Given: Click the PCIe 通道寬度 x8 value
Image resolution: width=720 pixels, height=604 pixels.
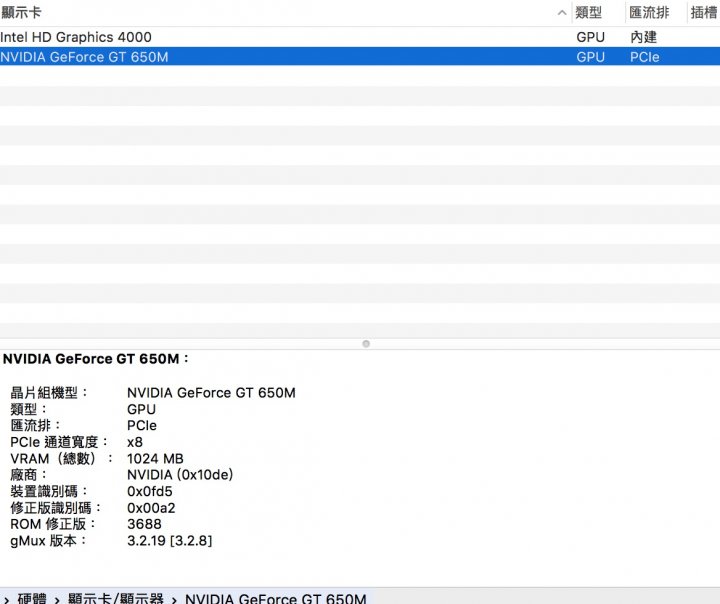Looking at the screenshot, I should pos(135,442).
